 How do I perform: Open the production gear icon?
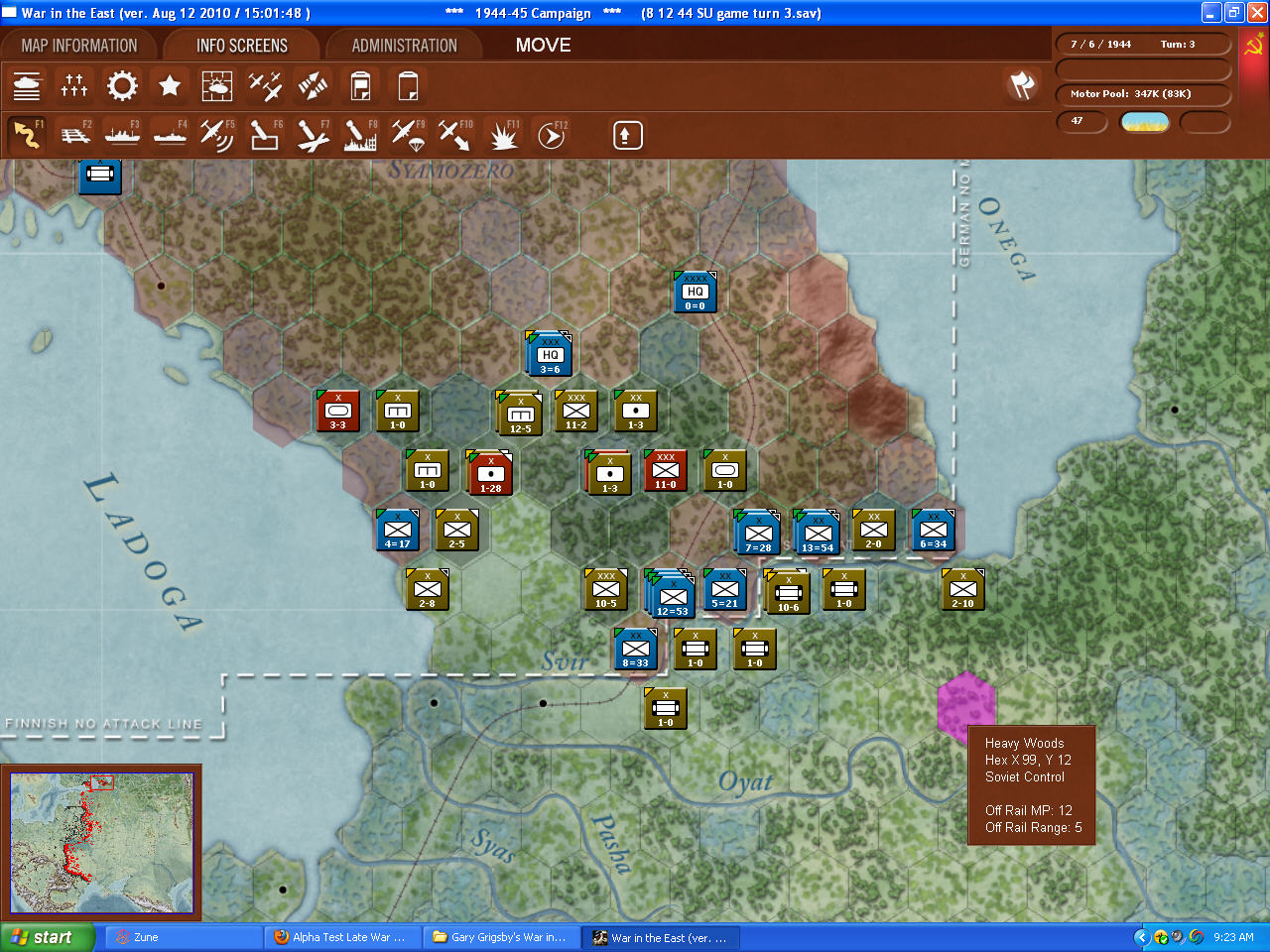122,86
